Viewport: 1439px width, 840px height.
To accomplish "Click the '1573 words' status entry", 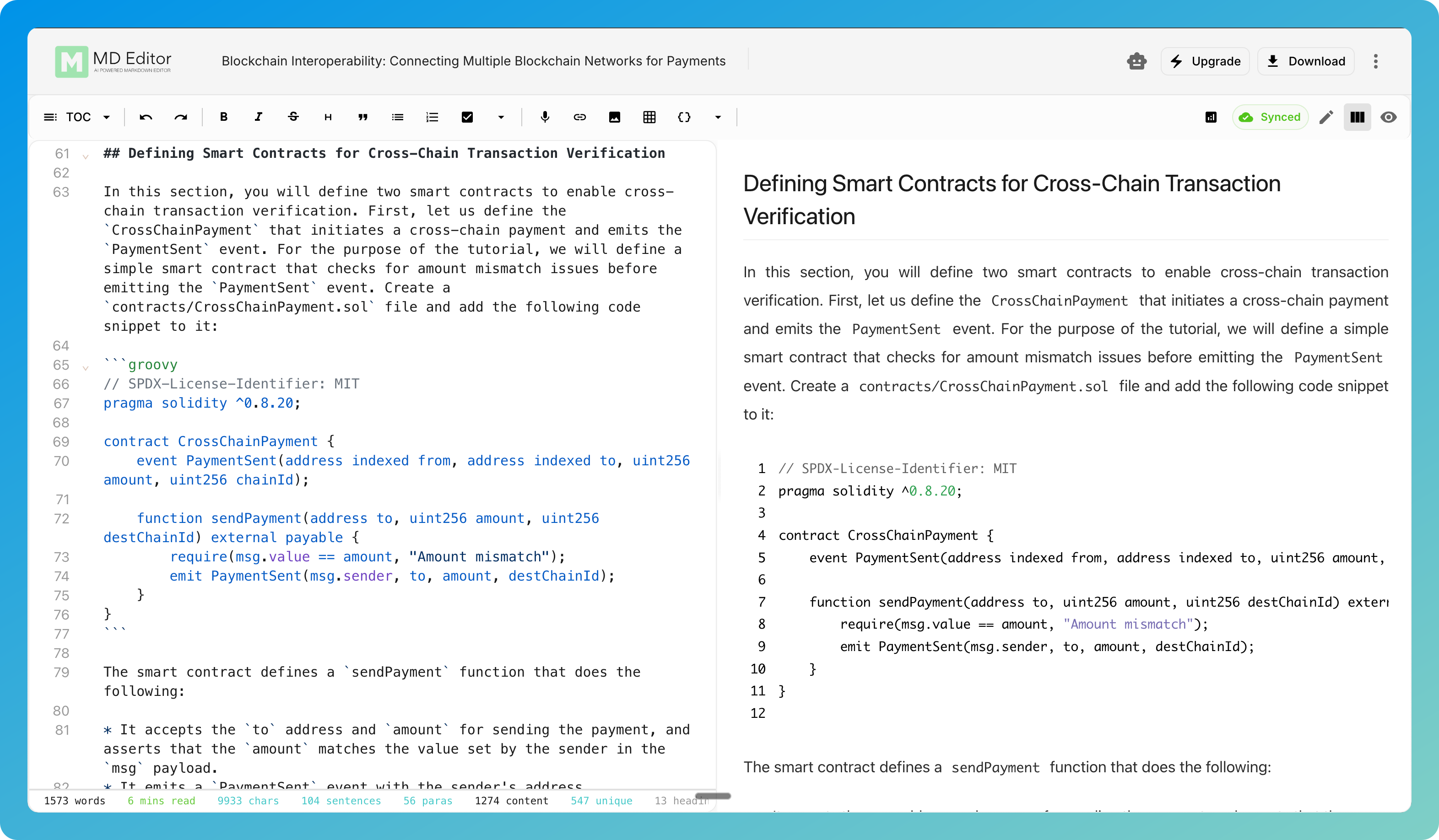I will pyautogui.click(x=75, y=801).
